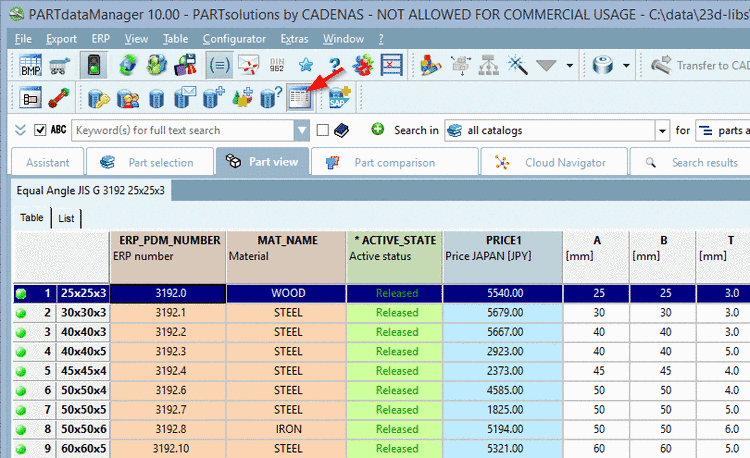The width and height of the screenshot is (750, 458).
Task: Click the BMP image export icon
Action: pyautogui.click(x=31, y=65)
